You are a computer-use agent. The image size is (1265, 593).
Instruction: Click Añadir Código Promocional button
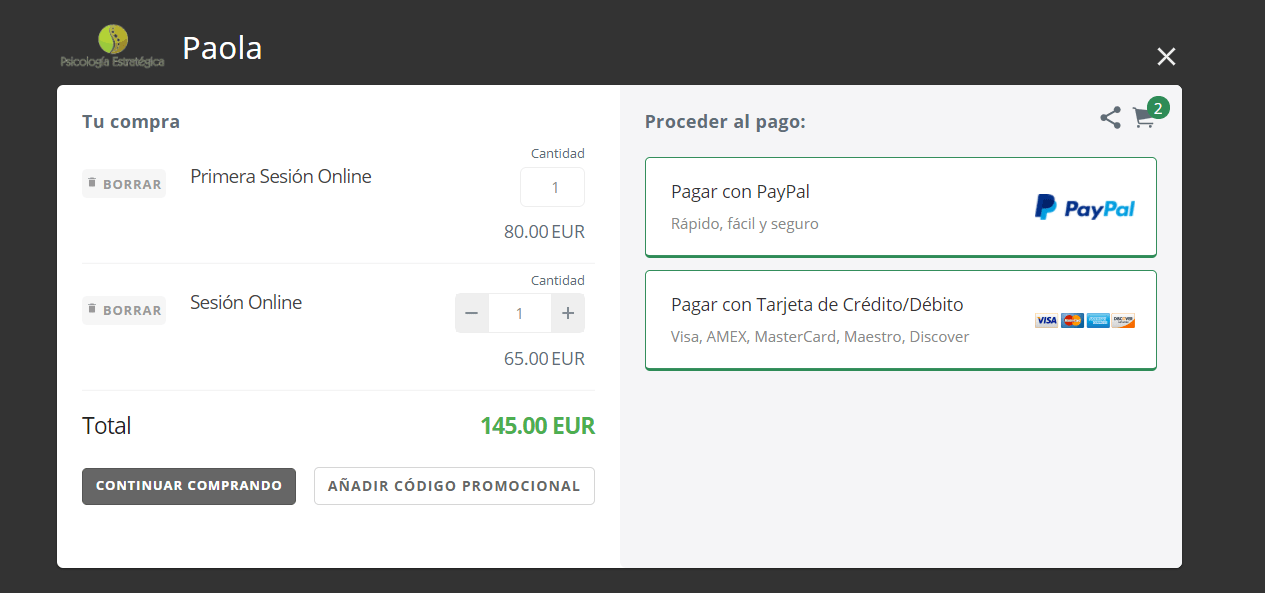[x=454, y=486]
